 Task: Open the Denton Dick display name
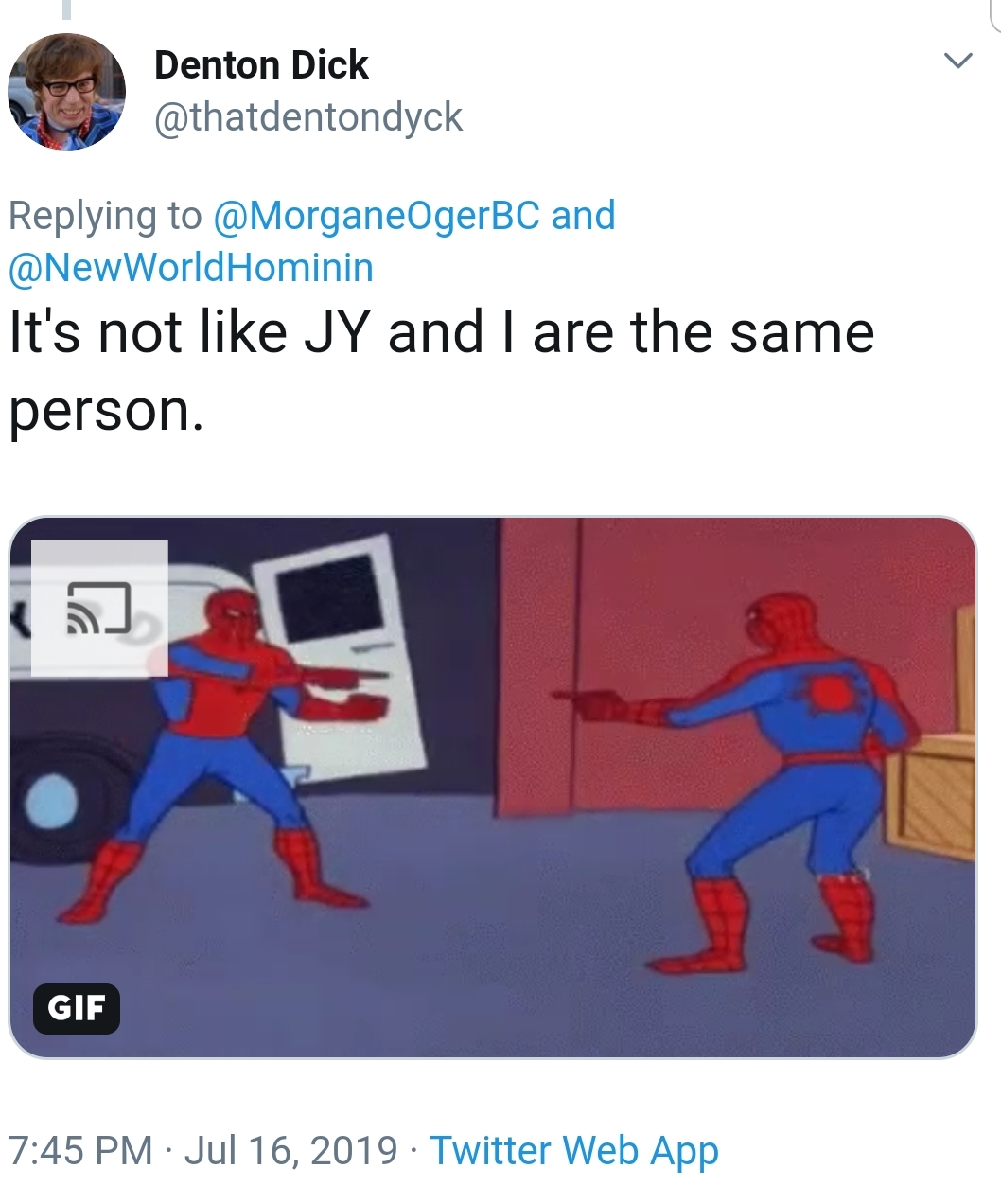coord(261,65)
